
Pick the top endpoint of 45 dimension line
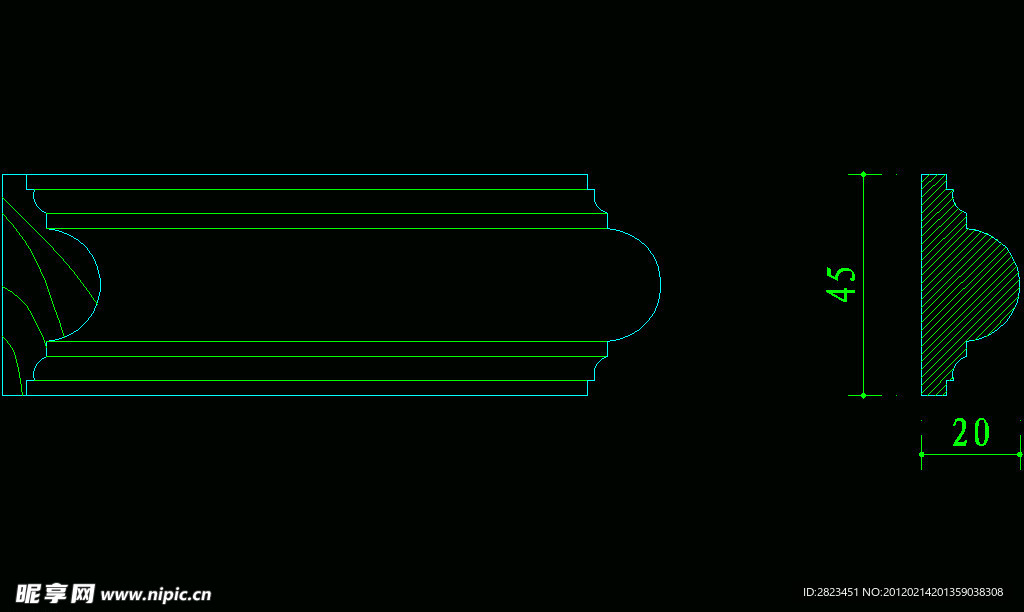coord(863,174)
